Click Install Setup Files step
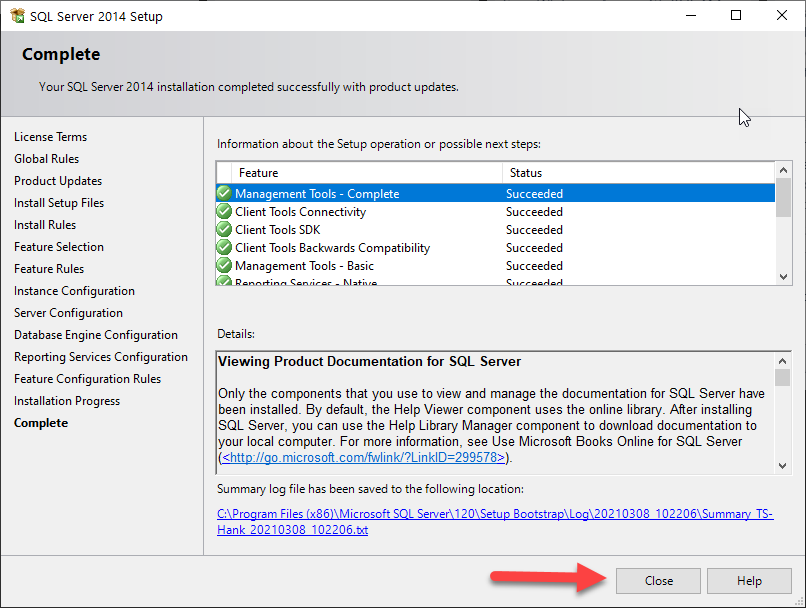Image resolution: width=806 pixels, height=608 pixels. 59,203
